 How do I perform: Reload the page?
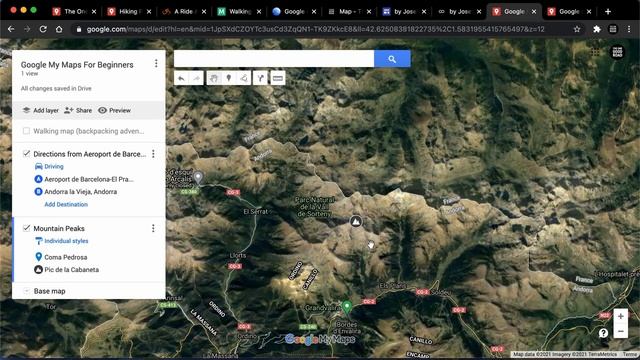[x=43, y=29]
